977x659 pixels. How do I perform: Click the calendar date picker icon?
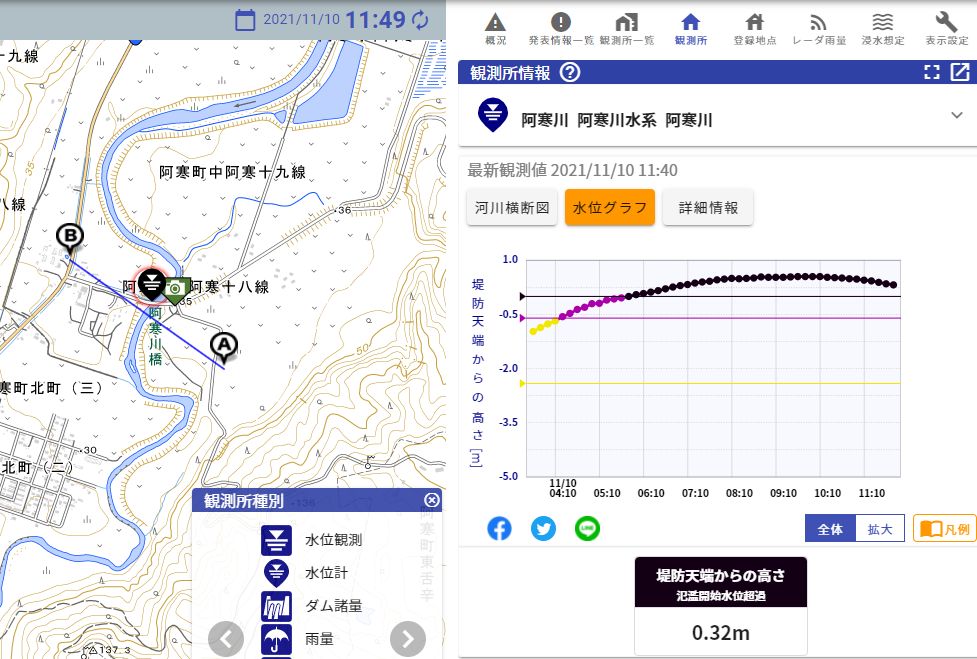(245, 20)
